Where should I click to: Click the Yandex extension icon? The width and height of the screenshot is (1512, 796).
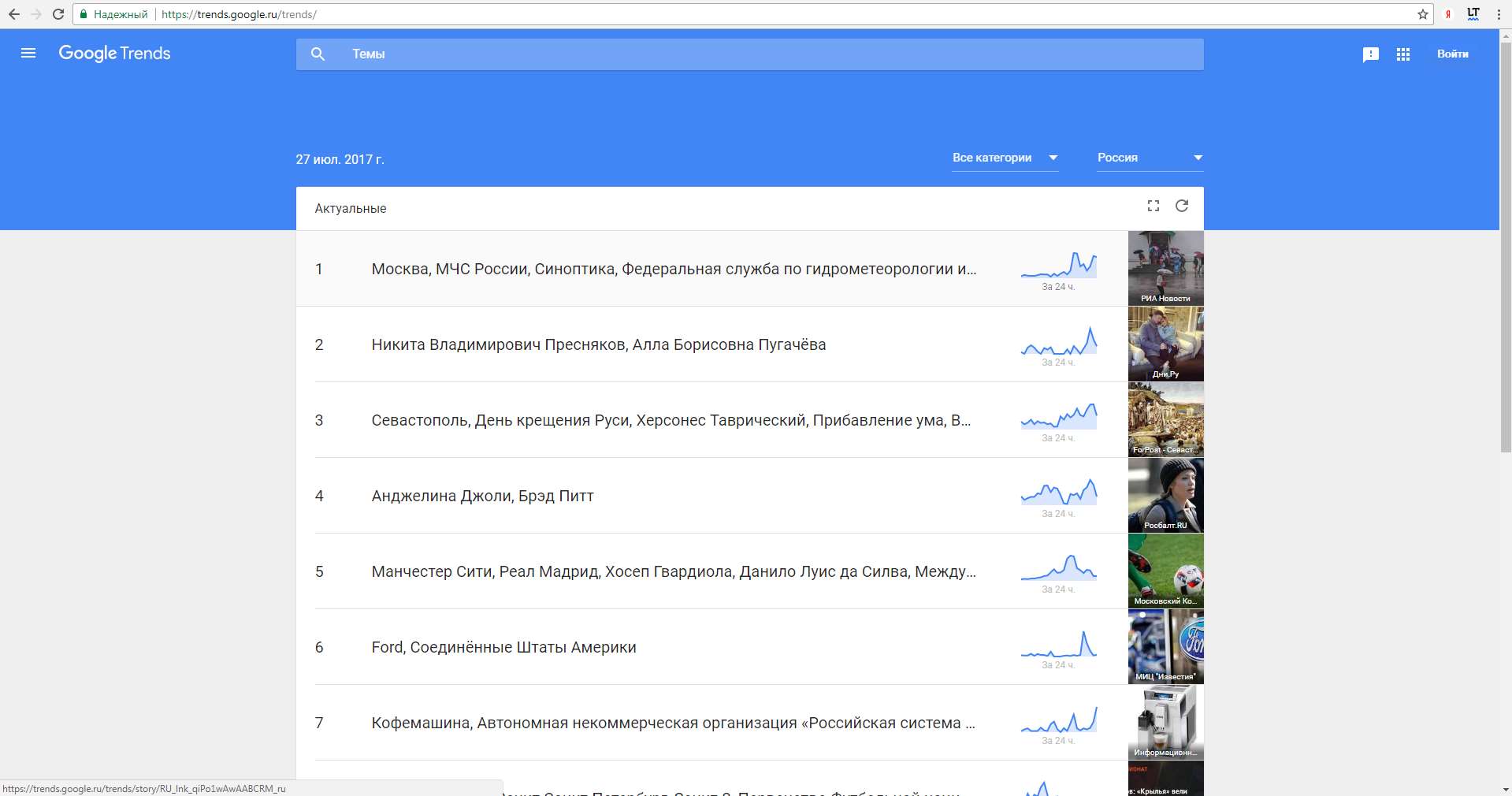[1448, 14]
